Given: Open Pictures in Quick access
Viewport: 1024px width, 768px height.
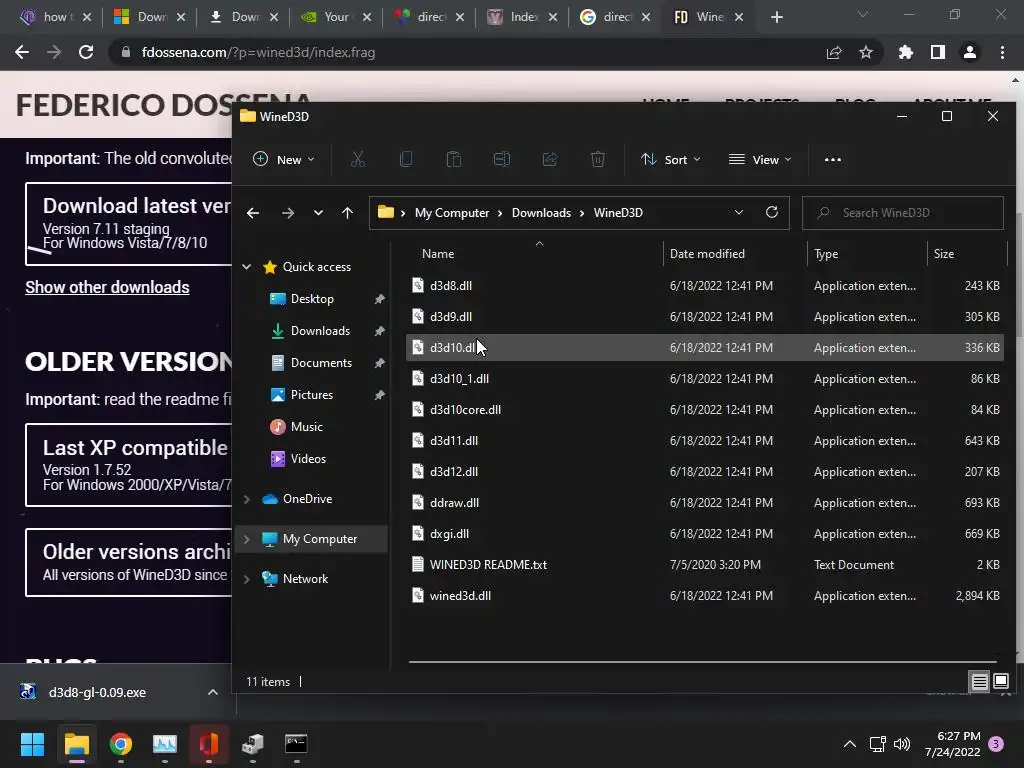Looking at the screenshot, I should (x=312, y=394).
